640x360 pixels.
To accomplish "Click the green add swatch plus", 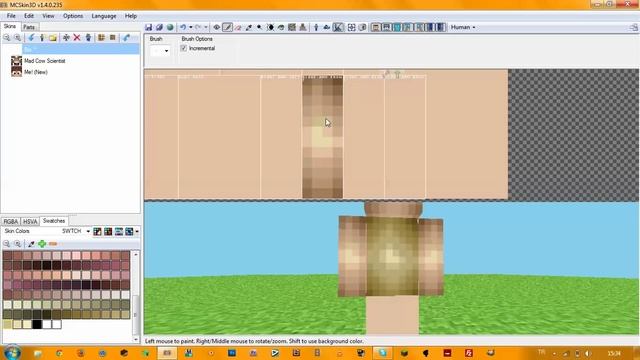I will pos(42,244).
